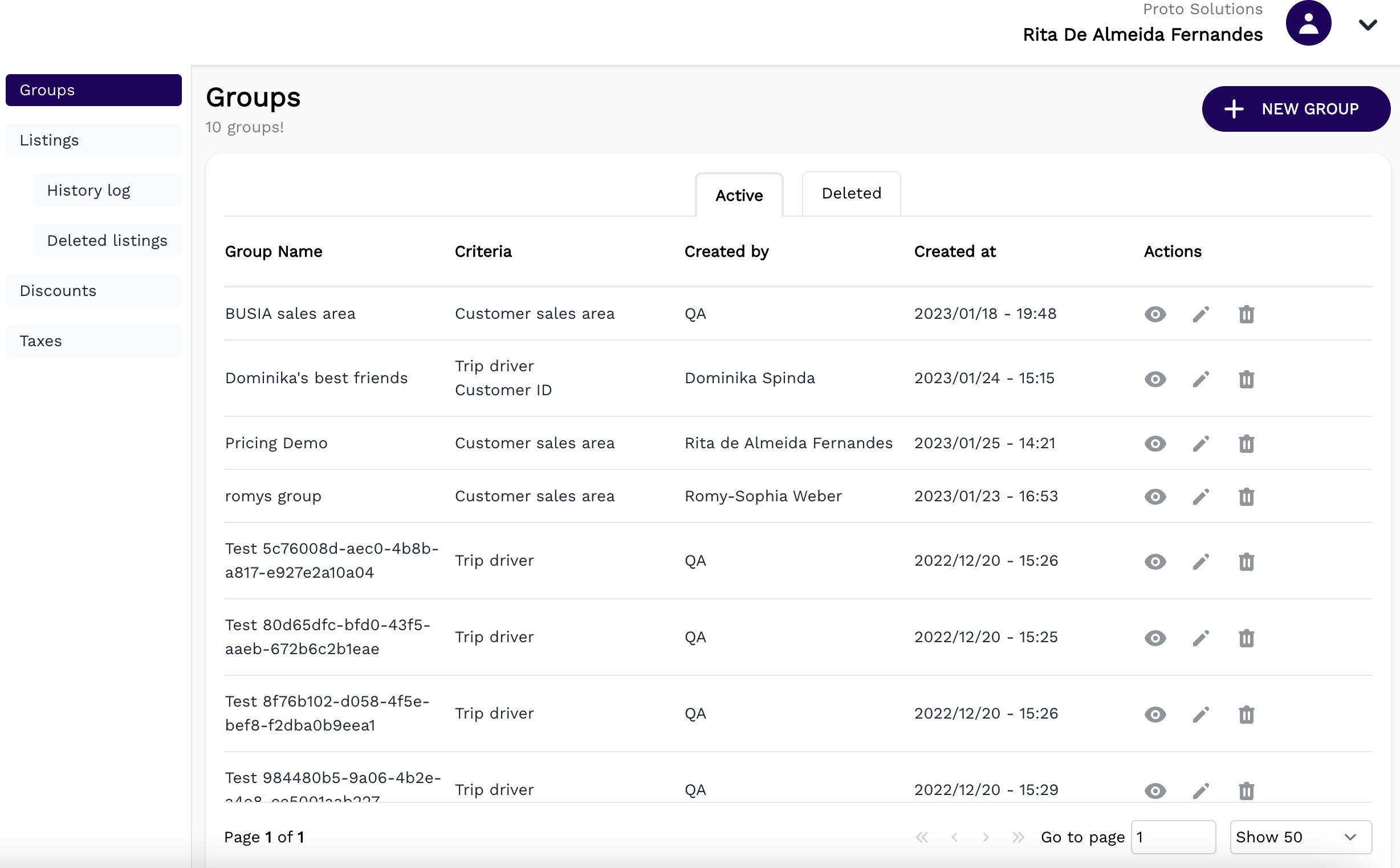Click the '2023/01/18 - 19:48' date cell
Image resolution: width=1400 pixels, height=868 pixels.
[985, 314]
